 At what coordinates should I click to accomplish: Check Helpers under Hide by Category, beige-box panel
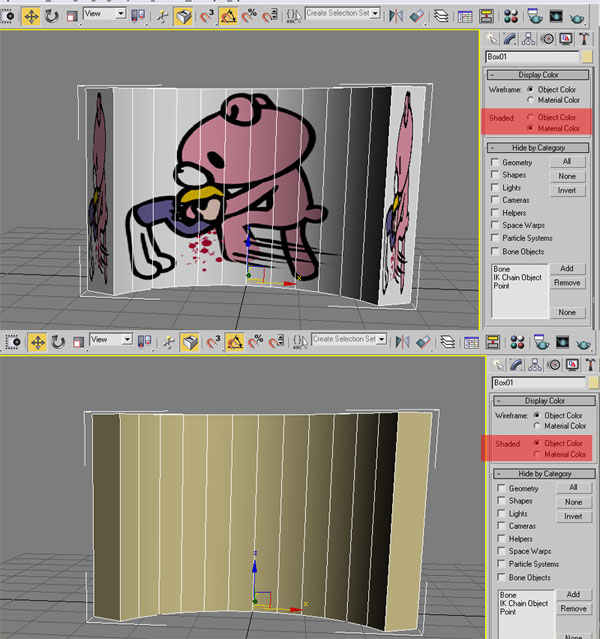pyautogui.click(x=501, y=539)
